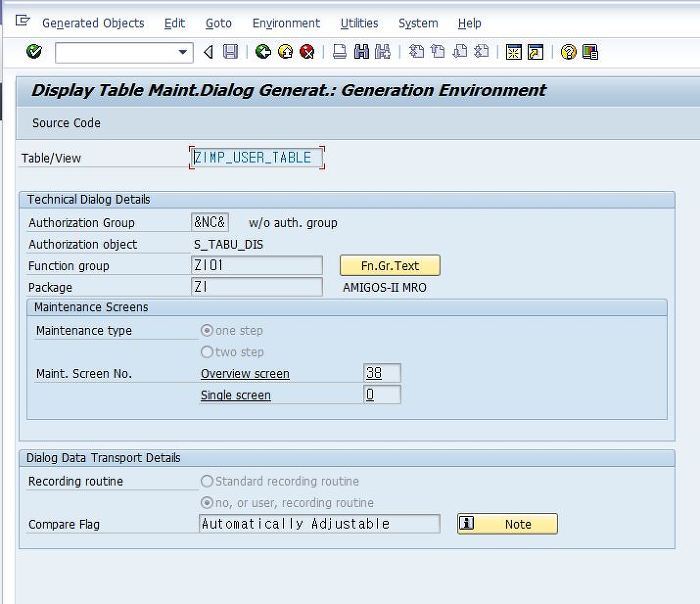Screen dimensions: 700x604
Task: Click the Last Page icon
Action: [481, 52]
